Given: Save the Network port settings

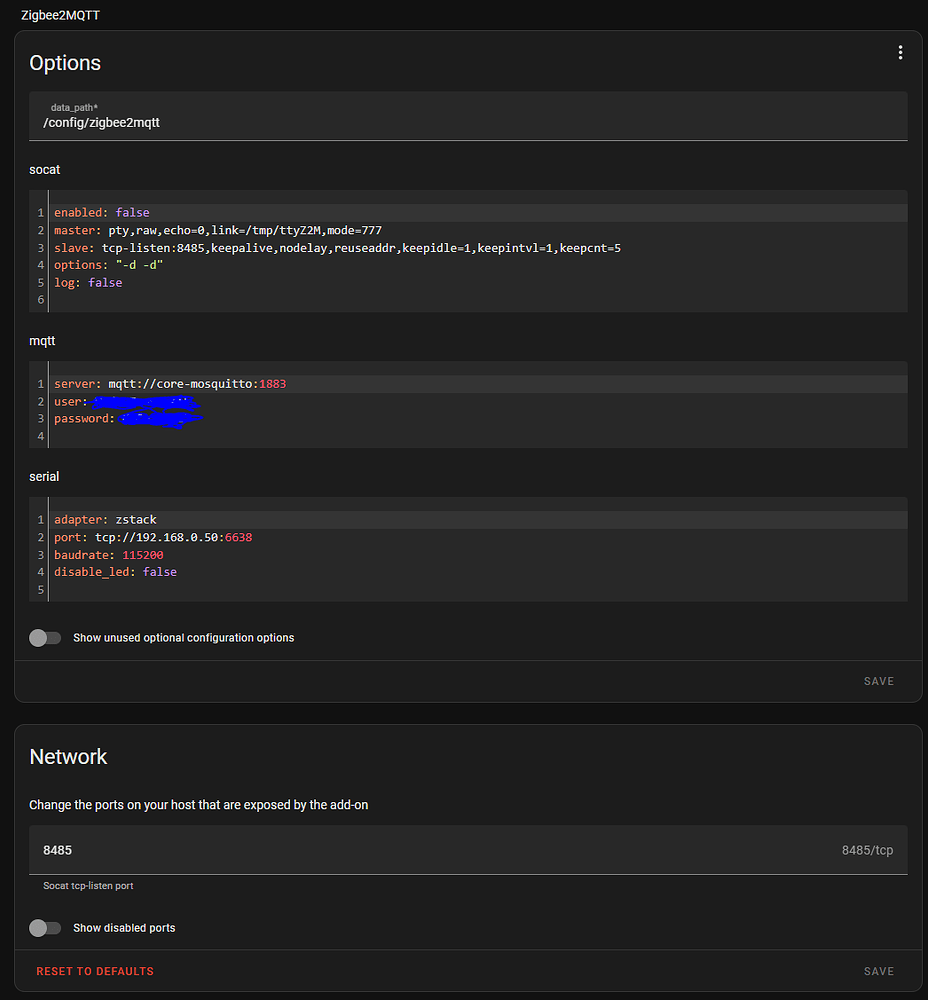Looking at the screenshot, I should pyautogui.click(x=878, y=970).
